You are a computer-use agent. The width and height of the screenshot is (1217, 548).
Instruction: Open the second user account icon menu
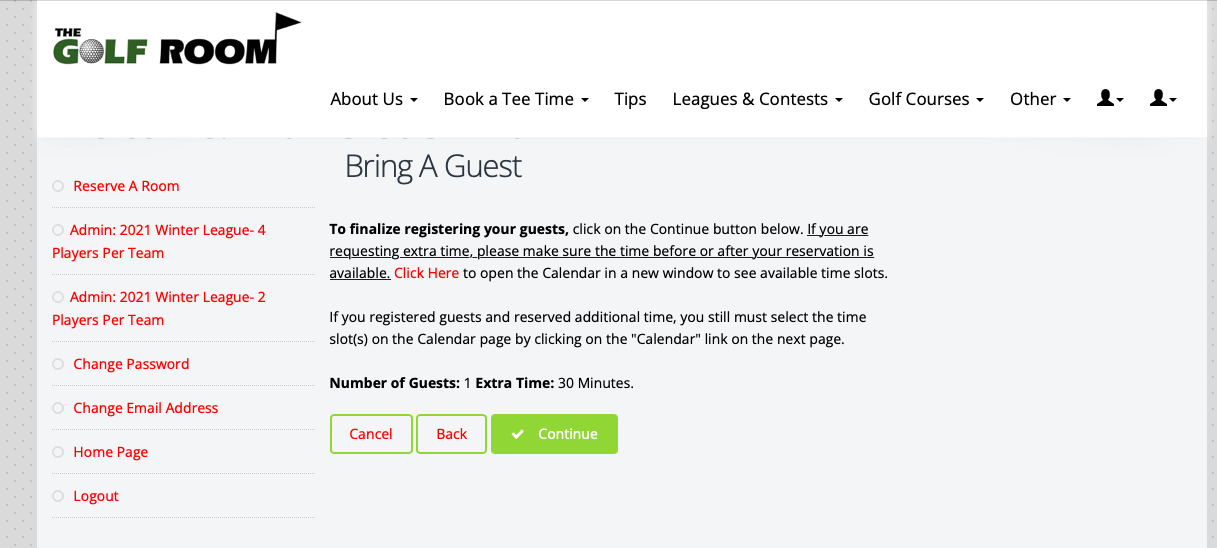[x=1163, y=98]
